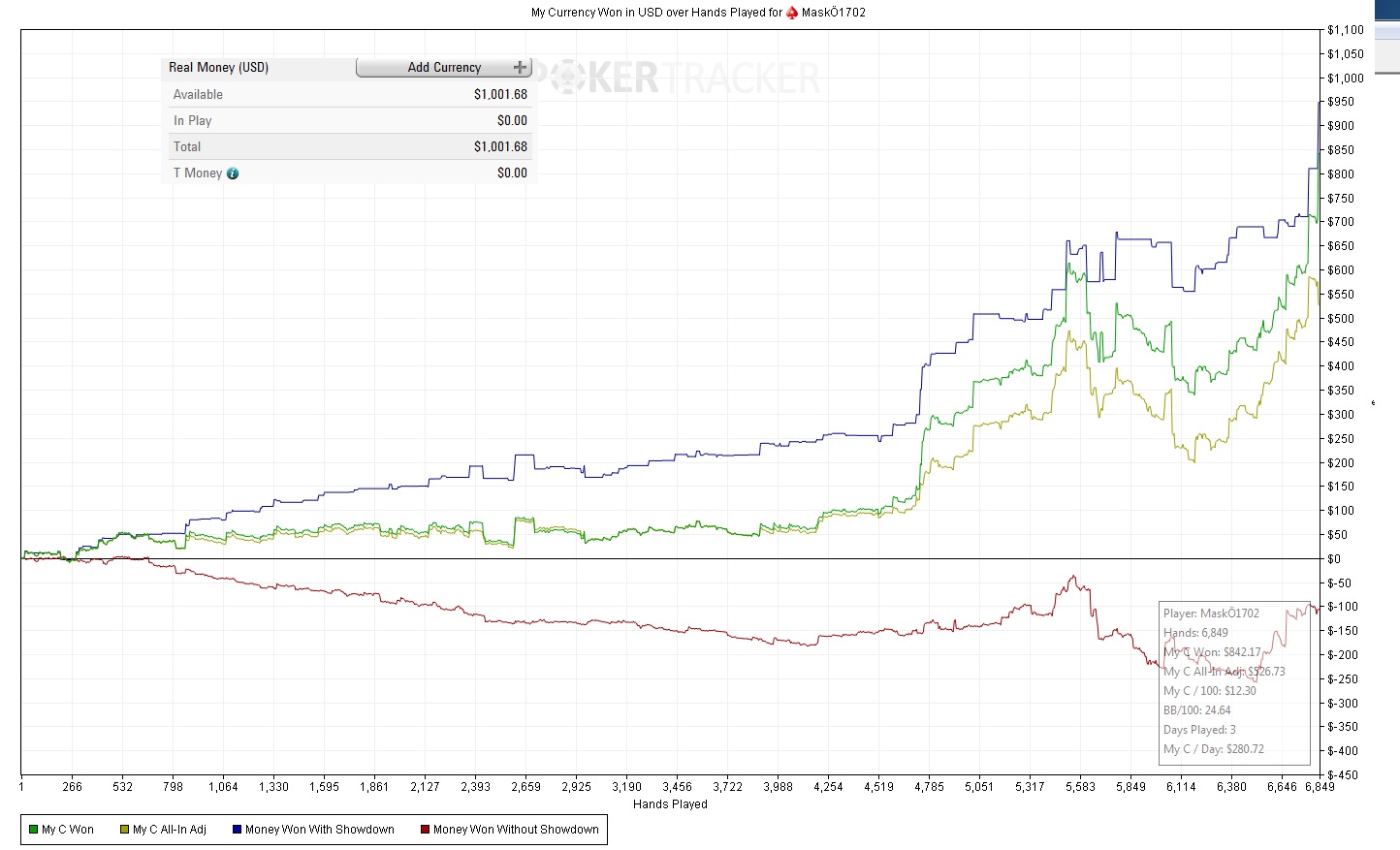Click the Available row label
This screenshot has height=850, width=1400.
[198, 95]
